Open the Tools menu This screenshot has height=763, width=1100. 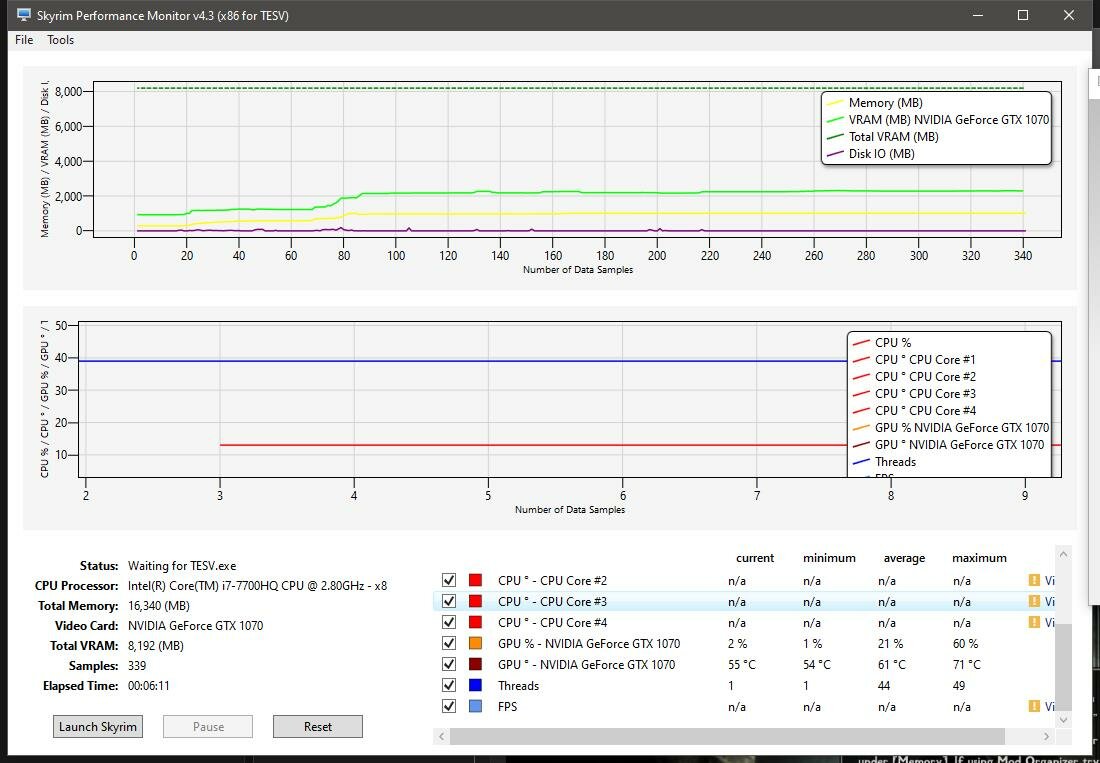pos(60,40)
